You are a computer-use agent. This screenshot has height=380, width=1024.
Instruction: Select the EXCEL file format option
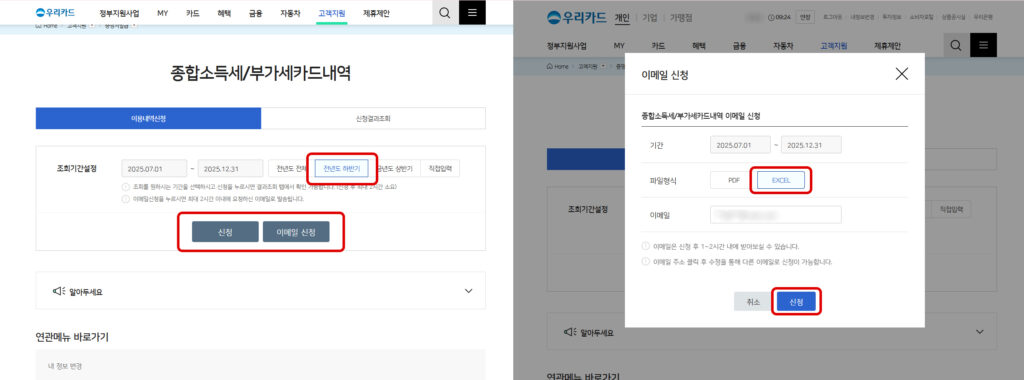tap(781, 180)
